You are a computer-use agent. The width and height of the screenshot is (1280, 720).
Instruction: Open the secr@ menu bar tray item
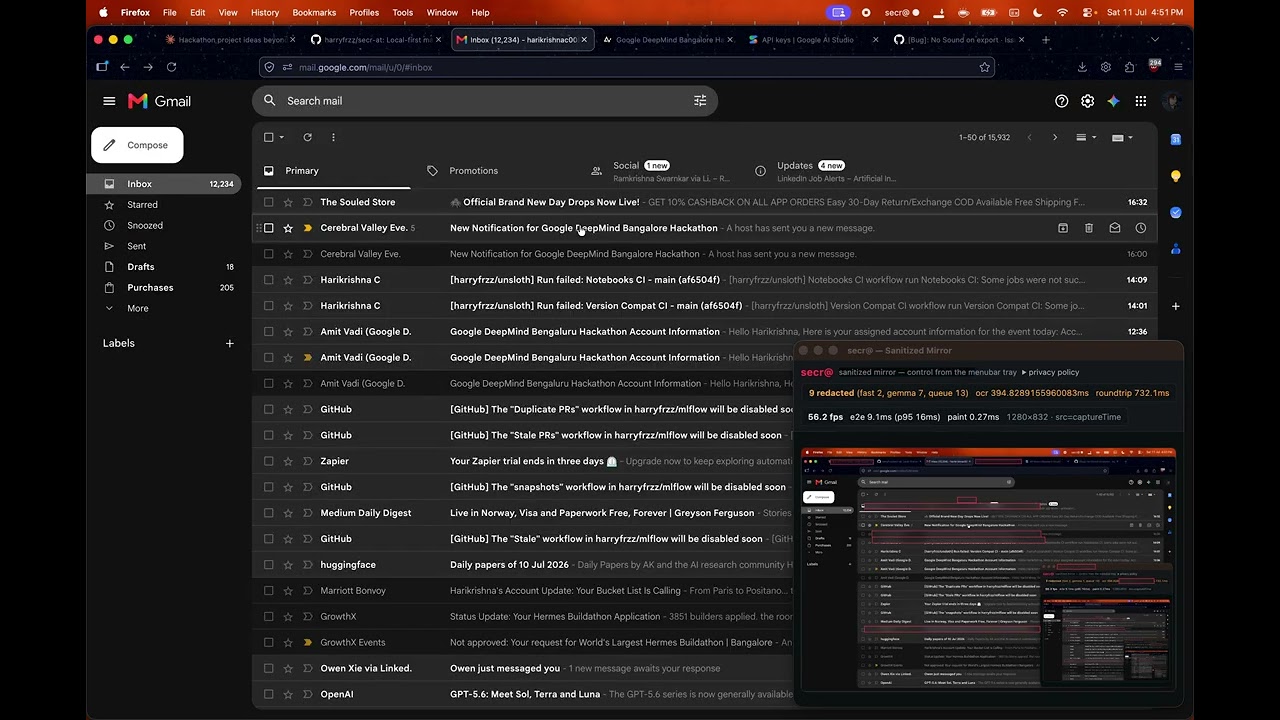tap(902, 12)
